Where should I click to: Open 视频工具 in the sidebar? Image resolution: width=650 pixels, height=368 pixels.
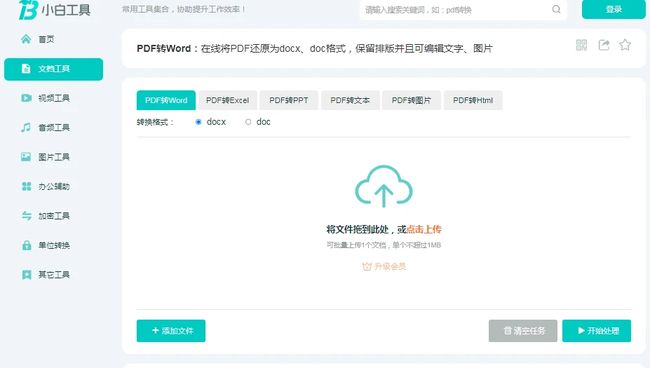[x=53, y=98]
